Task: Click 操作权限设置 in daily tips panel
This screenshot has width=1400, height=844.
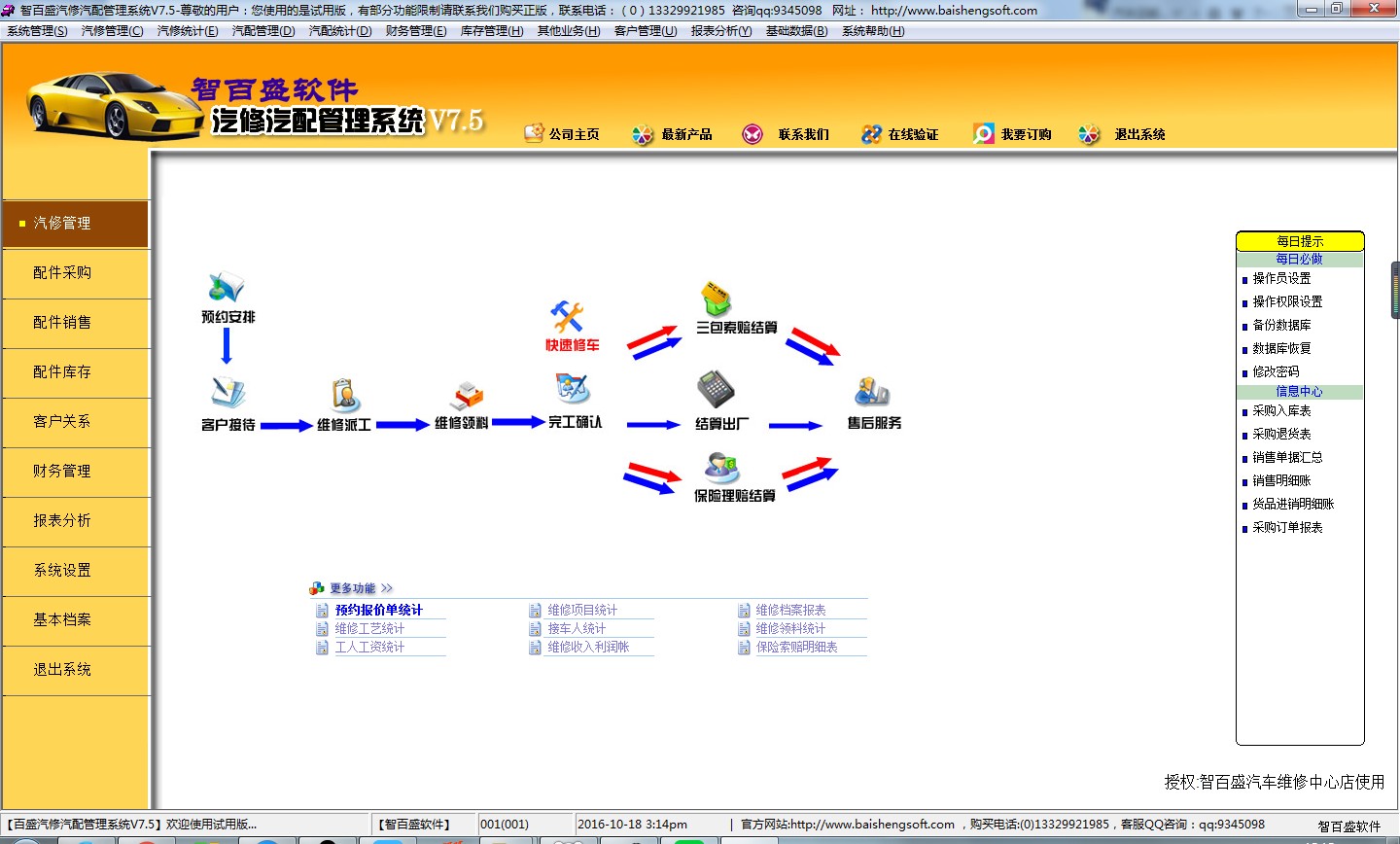Action: point(1287,302)
